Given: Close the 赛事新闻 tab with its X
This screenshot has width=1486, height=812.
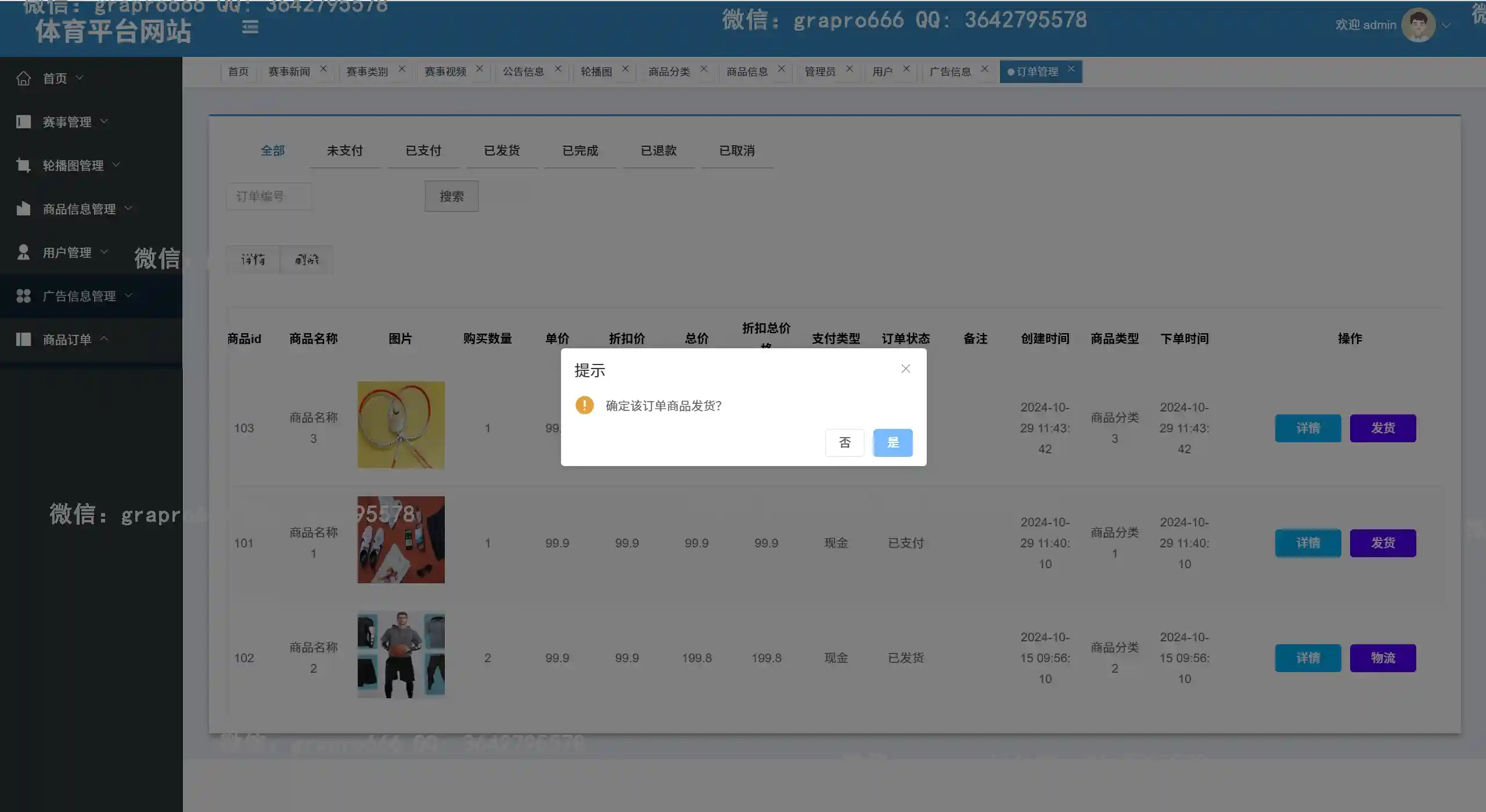Looking at the screenshot, I should (x=323, y=68).
